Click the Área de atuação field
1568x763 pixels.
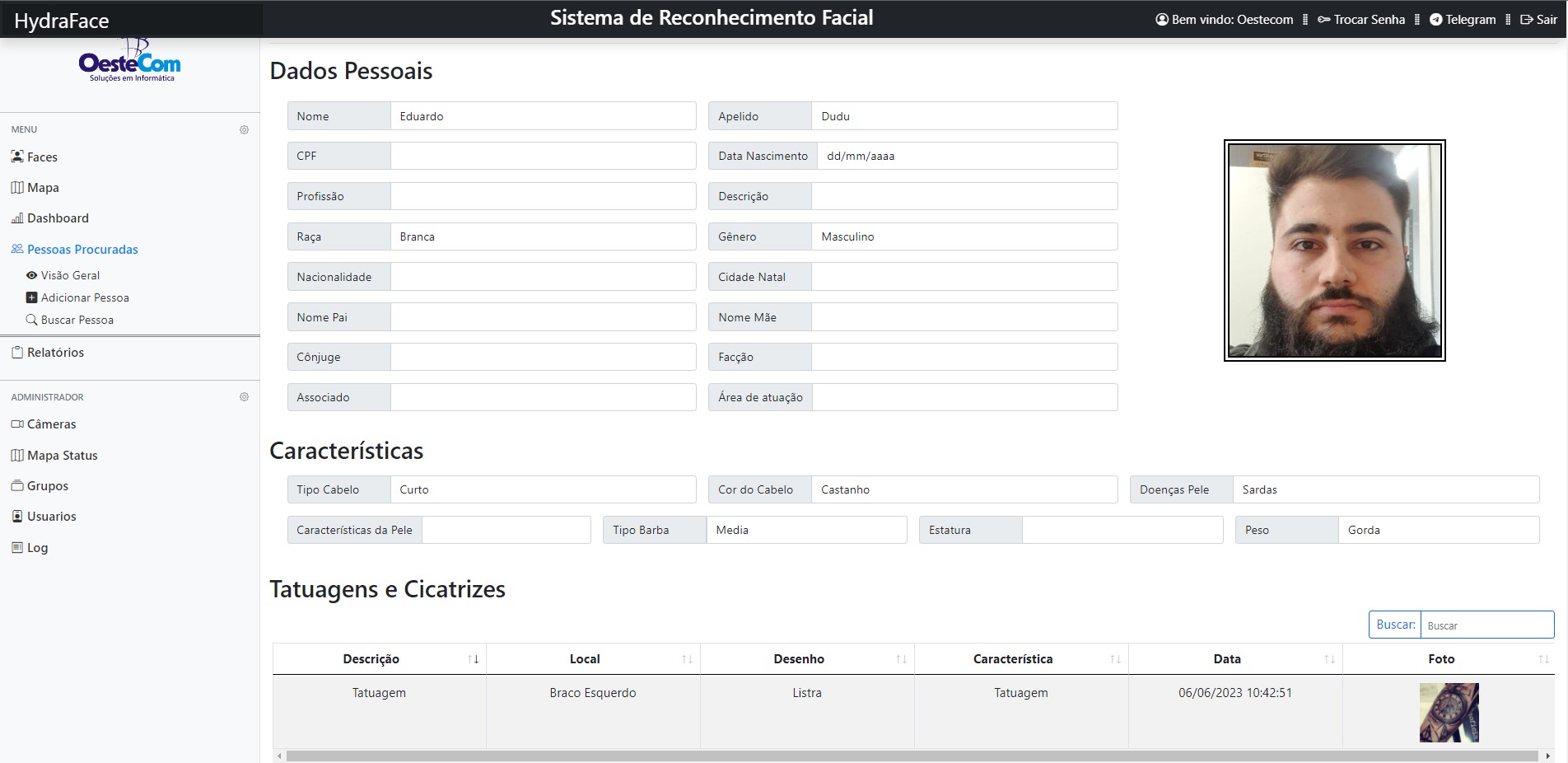click(965, 397)
